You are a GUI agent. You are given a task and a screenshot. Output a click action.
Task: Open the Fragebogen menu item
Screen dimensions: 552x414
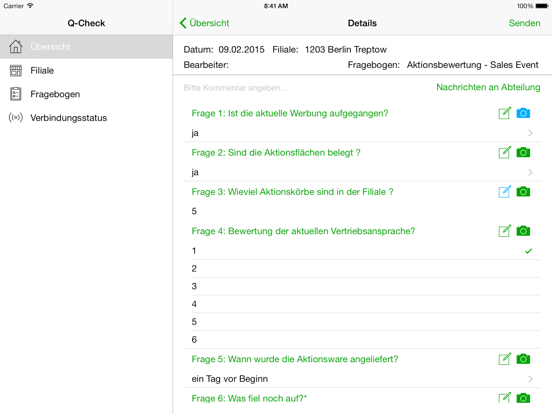(86, 94)
